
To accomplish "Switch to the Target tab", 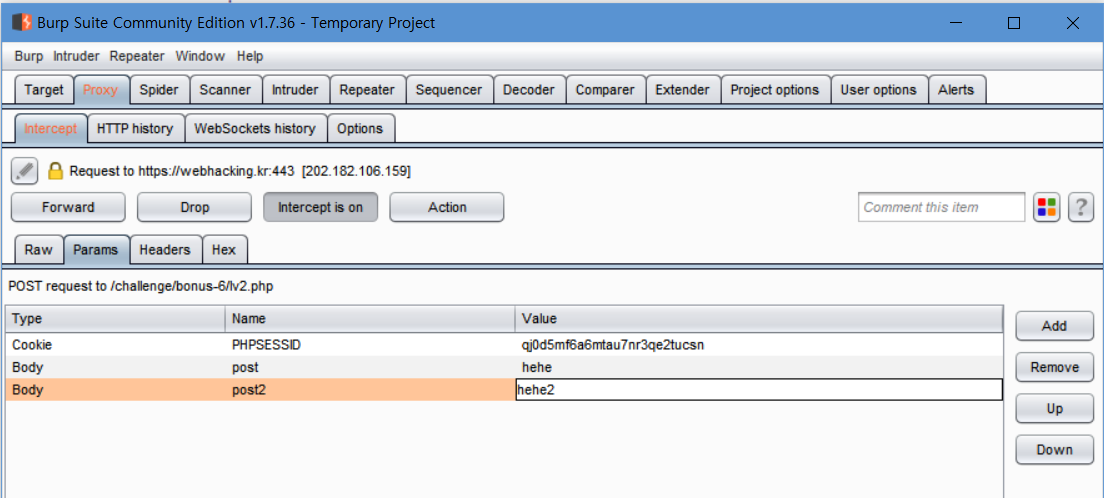I will tap(44, 90).
